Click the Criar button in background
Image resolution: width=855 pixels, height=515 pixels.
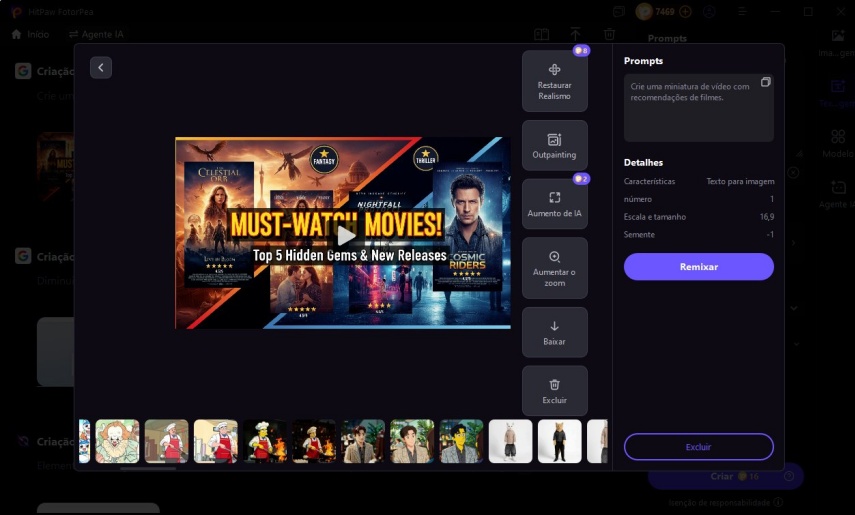pyautogui.click(x=725, y=476)
